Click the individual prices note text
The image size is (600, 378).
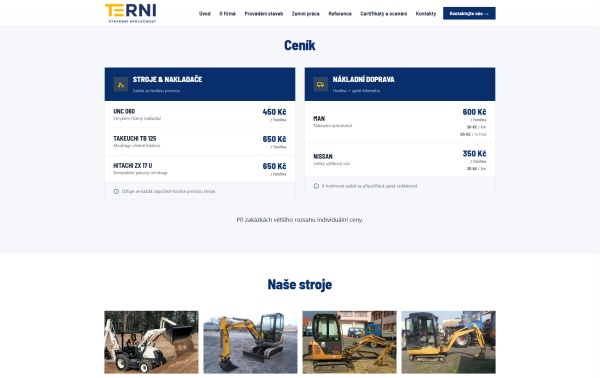(300, 220)
